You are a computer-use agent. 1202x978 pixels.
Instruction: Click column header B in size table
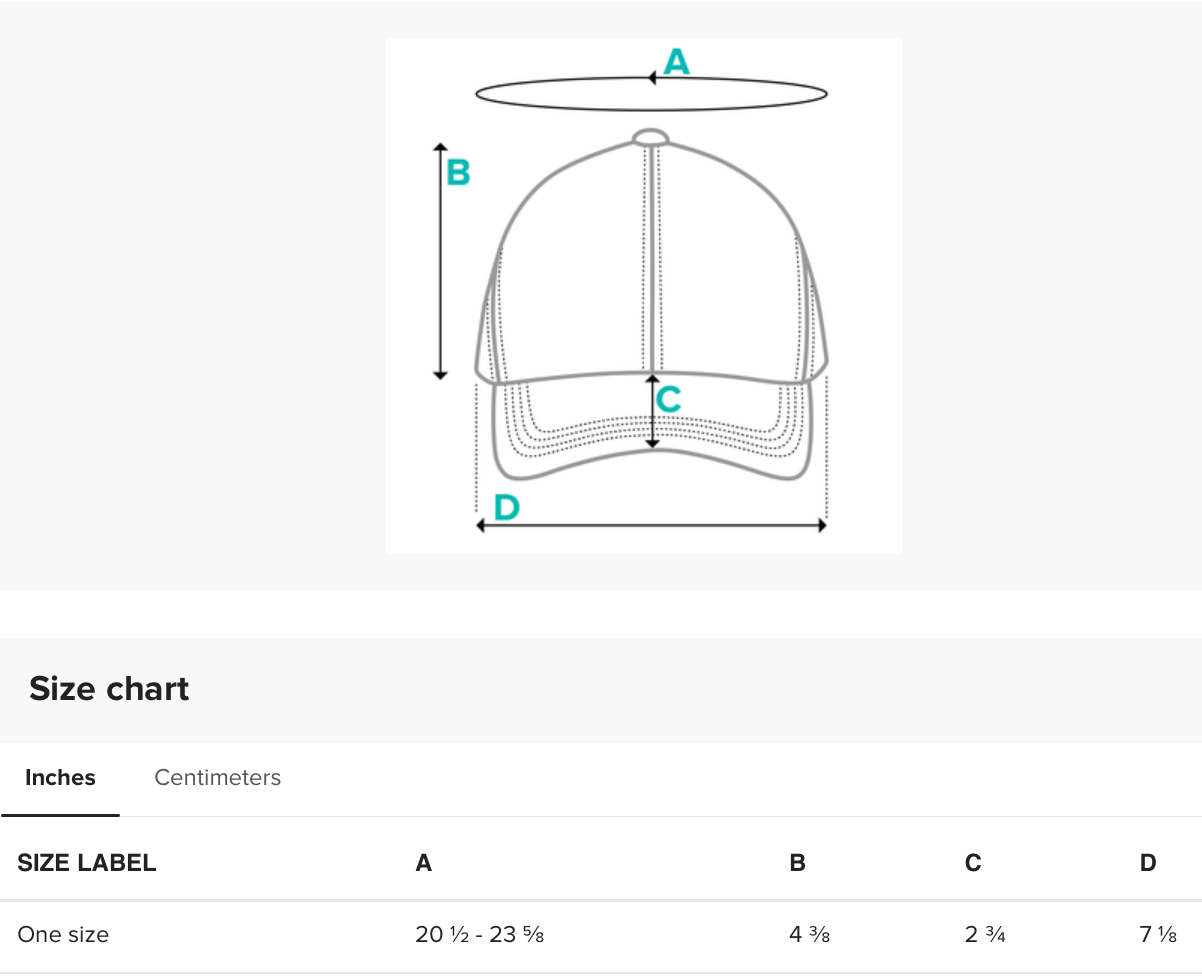pos(797,863)
